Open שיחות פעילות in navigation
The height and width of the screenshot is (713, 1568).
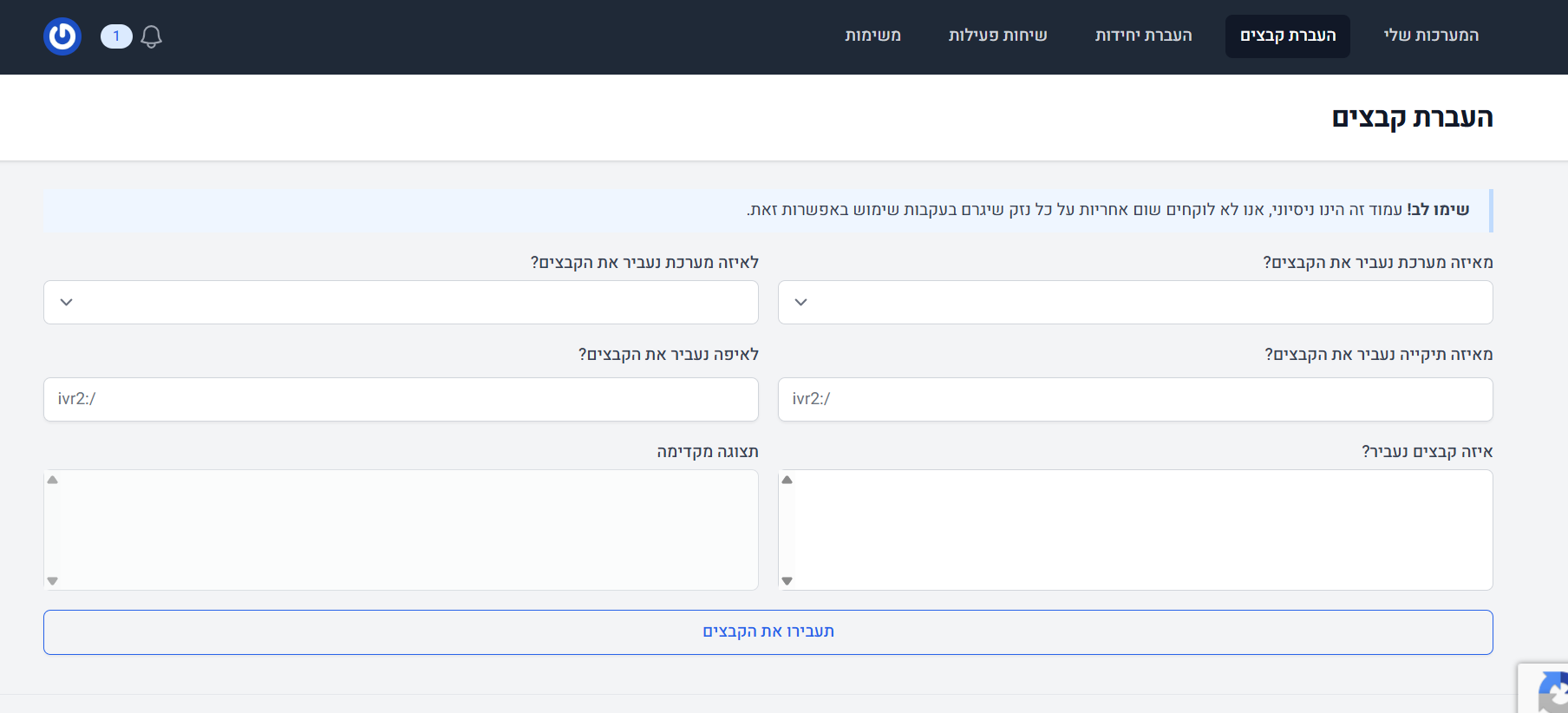pyautogui.click(x=997, y=36)
